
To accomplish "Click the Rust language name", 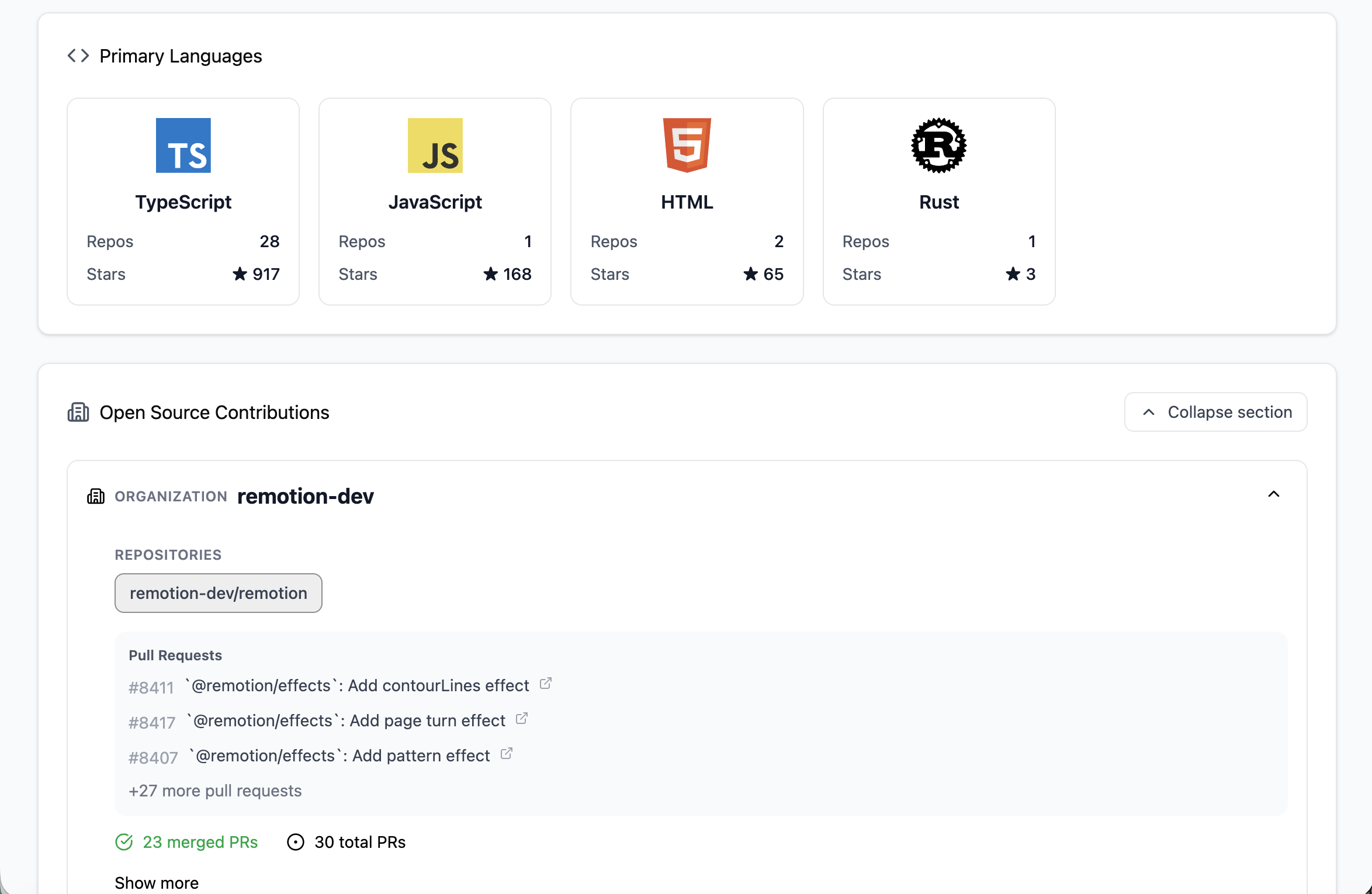I will point(939,202).
